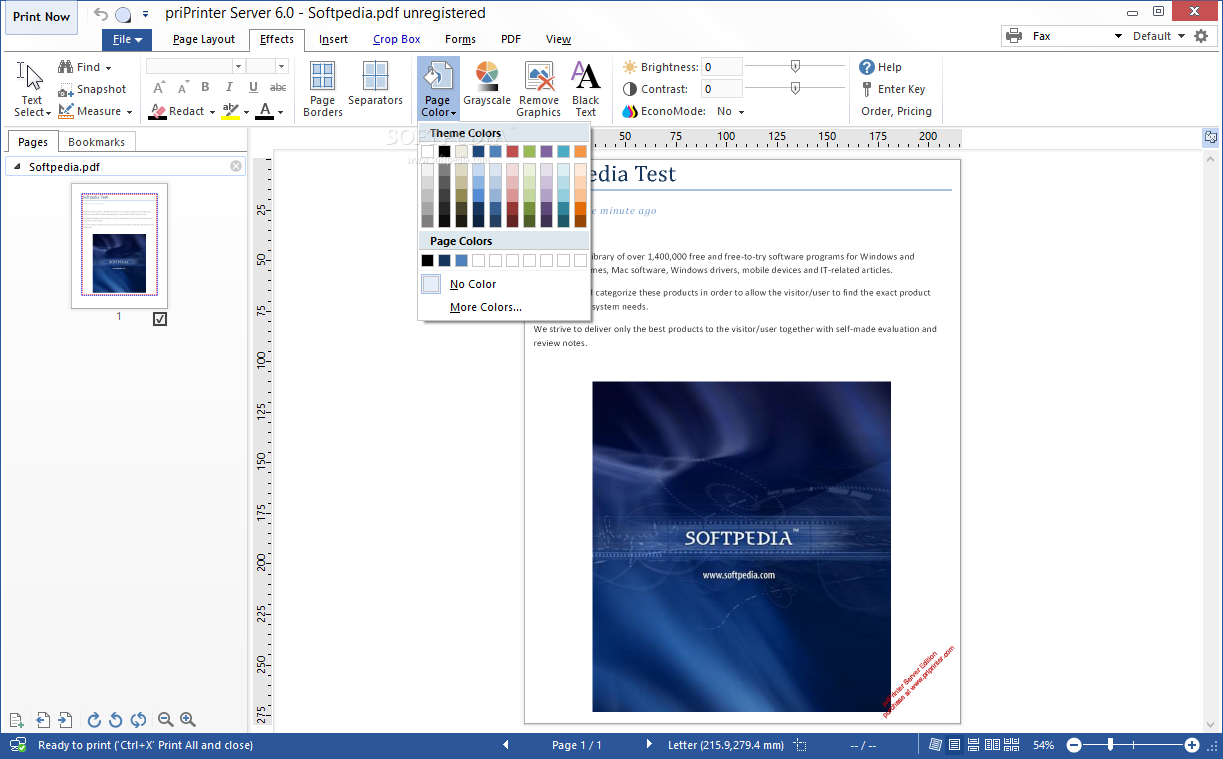Select the Text Select tool
The image size is (1223, 759).
click(32, 88)
